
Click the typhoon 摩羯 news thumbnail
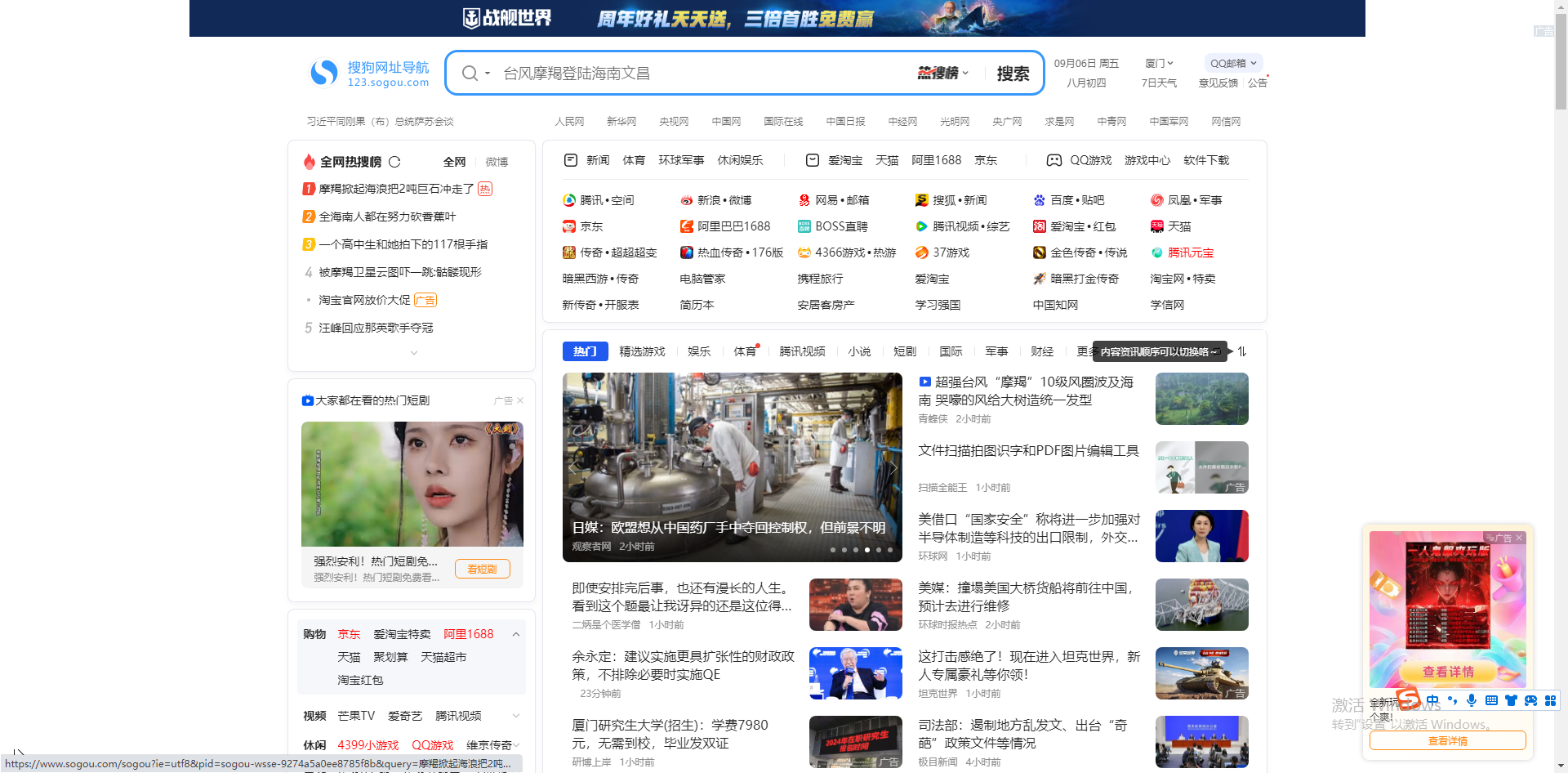click(1202, 399)
